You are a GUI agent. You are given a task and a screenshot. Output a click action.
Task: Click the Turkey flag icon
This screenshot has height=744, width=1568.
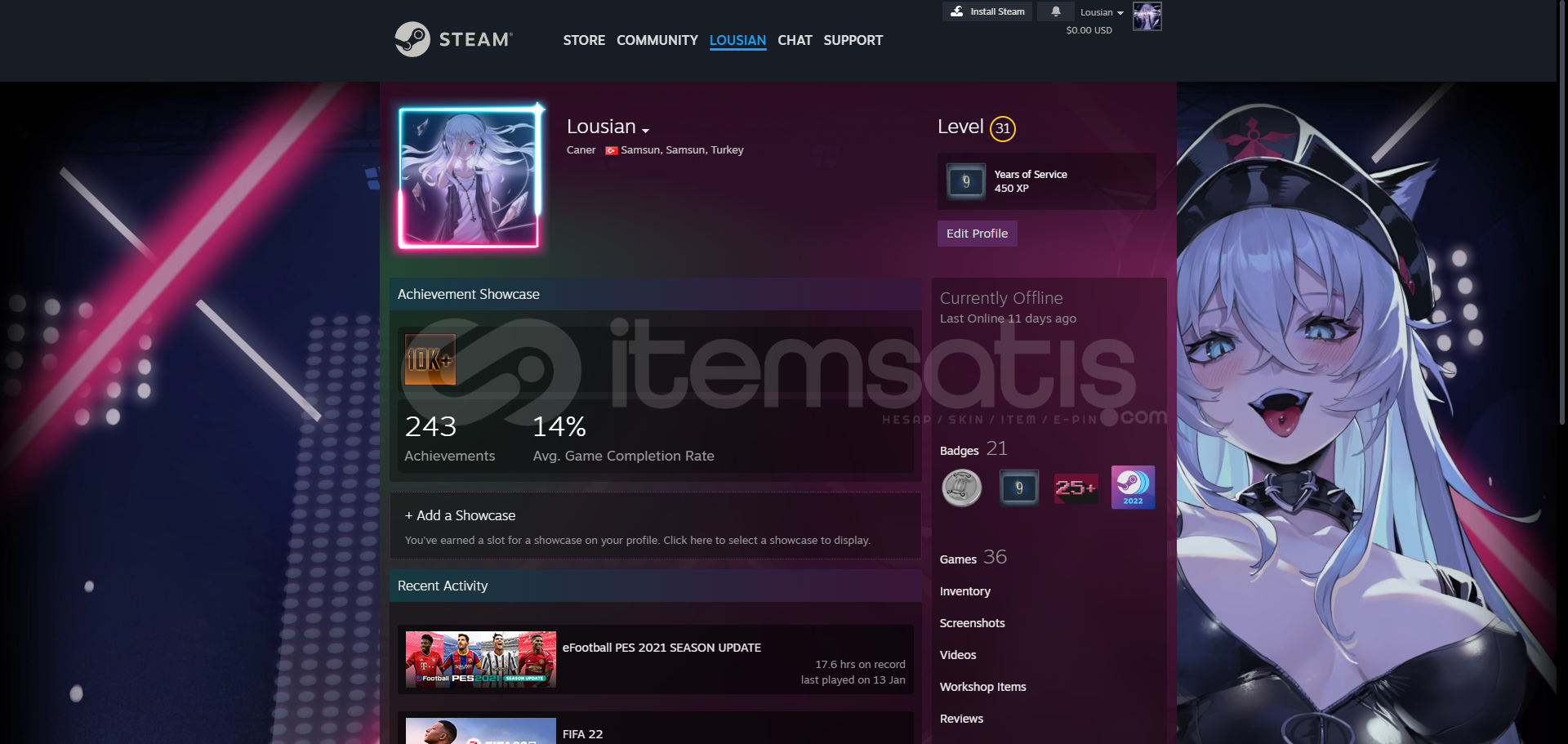click(611, 150)
